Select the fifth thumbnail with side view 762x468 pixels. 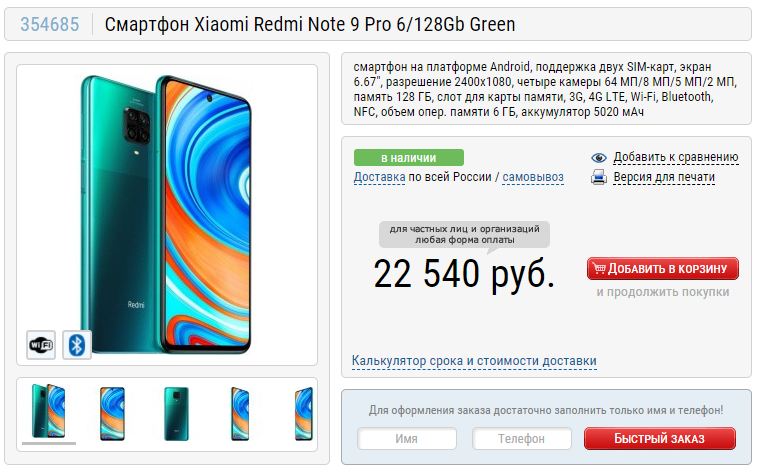click(x=304, y=414)
